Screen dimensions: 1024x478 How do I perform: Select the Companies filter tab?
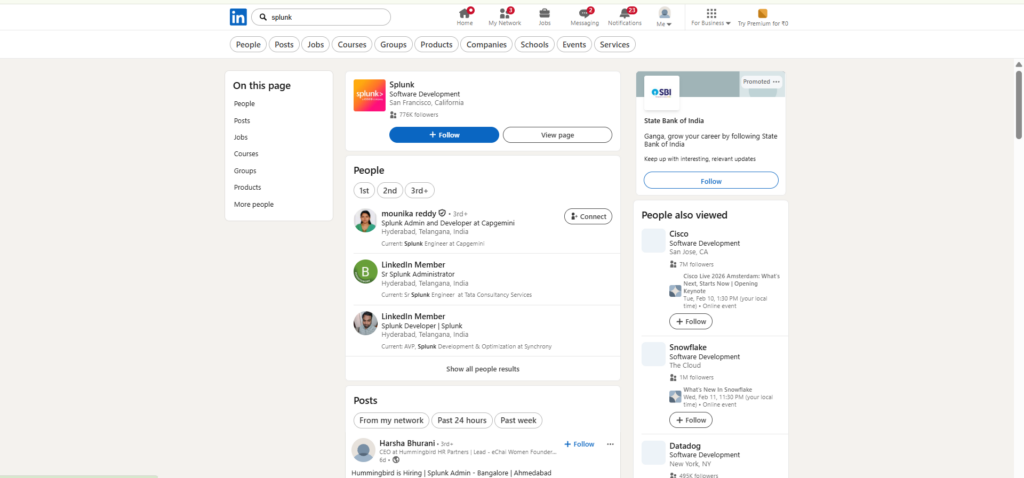tap(486, 44)
